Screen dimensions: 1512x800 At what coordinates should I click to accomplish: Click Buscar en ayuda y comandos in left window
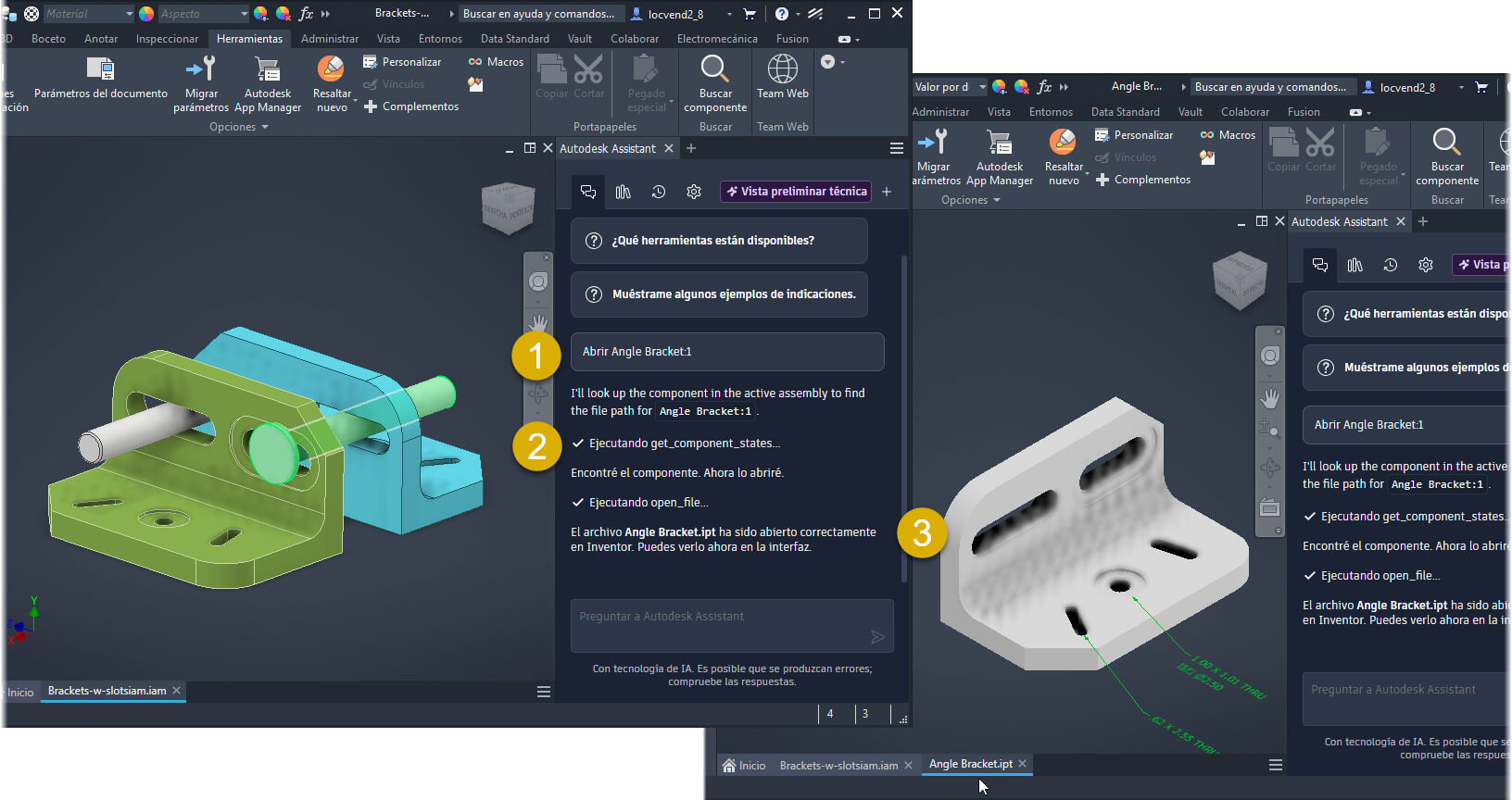539,14
